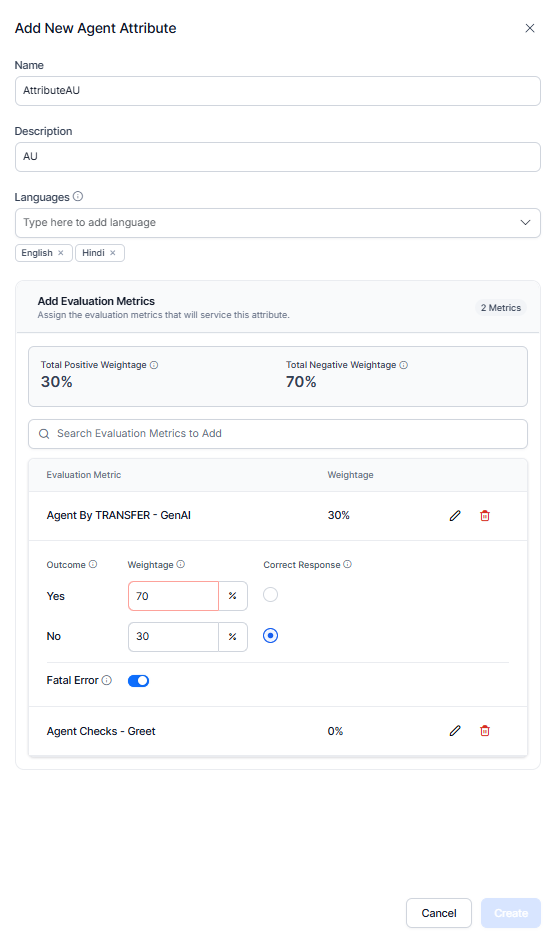This screenshot has height=936, width=552.
Task: Click the Languages dropdown chevron arrow
Action: (525, 223)
